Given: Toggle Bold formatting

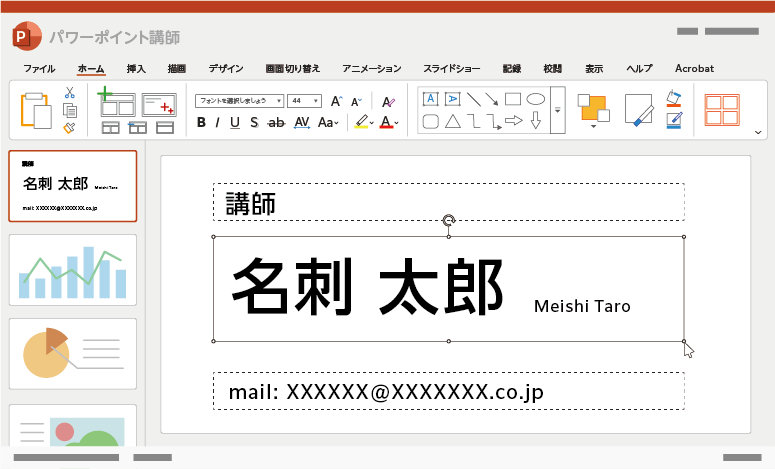Looking at the screenshot, I should point(201,123).
